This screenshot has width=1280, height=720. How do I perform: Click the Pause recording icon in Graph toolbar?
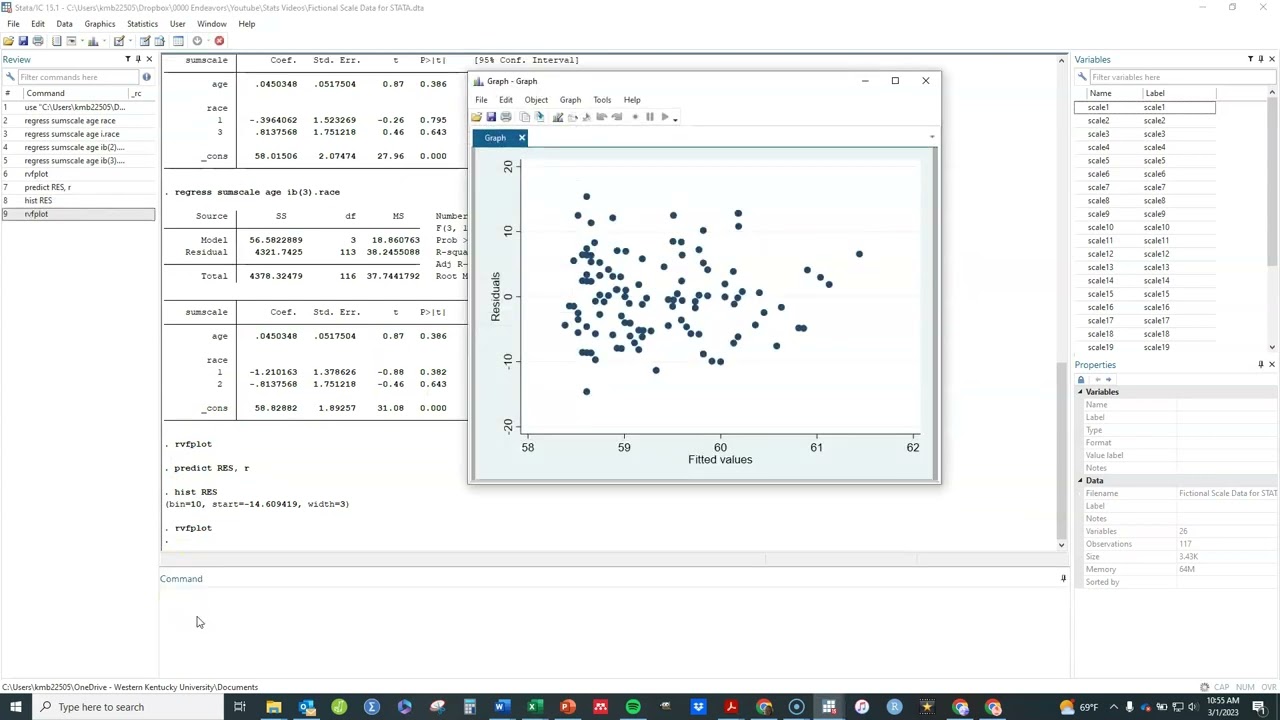[x=650, y=117]
